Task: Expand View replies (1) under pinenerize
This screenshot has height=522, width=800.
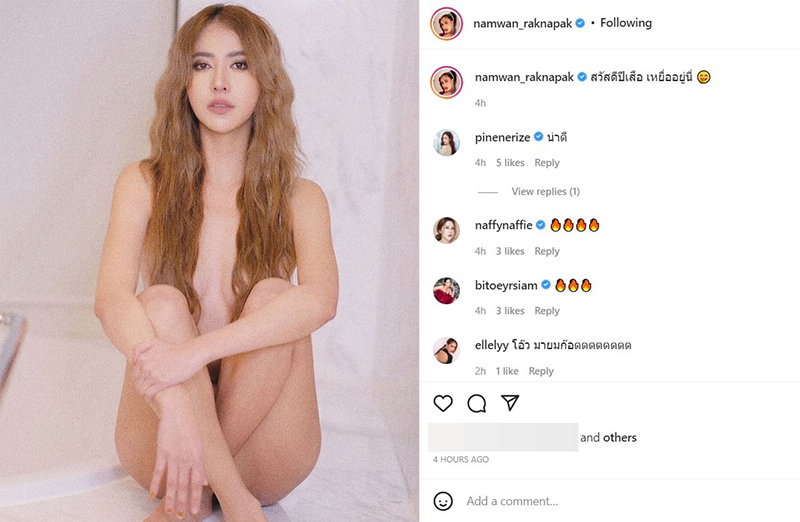Action: pyautogui.click(x=545, y=191)
